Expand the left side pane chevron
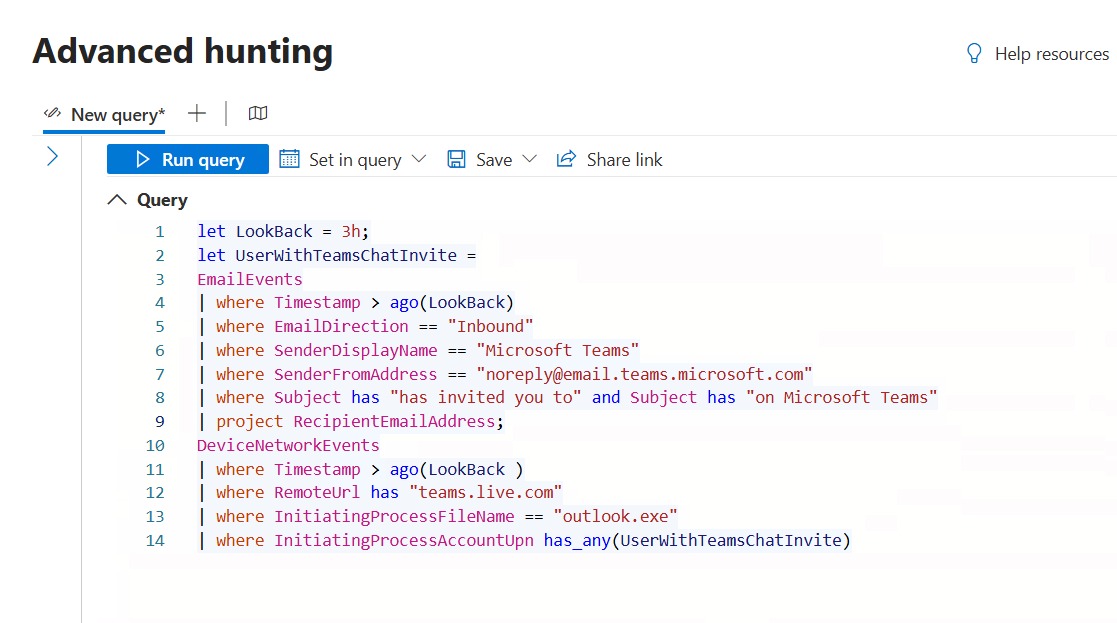The height and width of the screenshot is (623, 1117). (x=52, y=157)
